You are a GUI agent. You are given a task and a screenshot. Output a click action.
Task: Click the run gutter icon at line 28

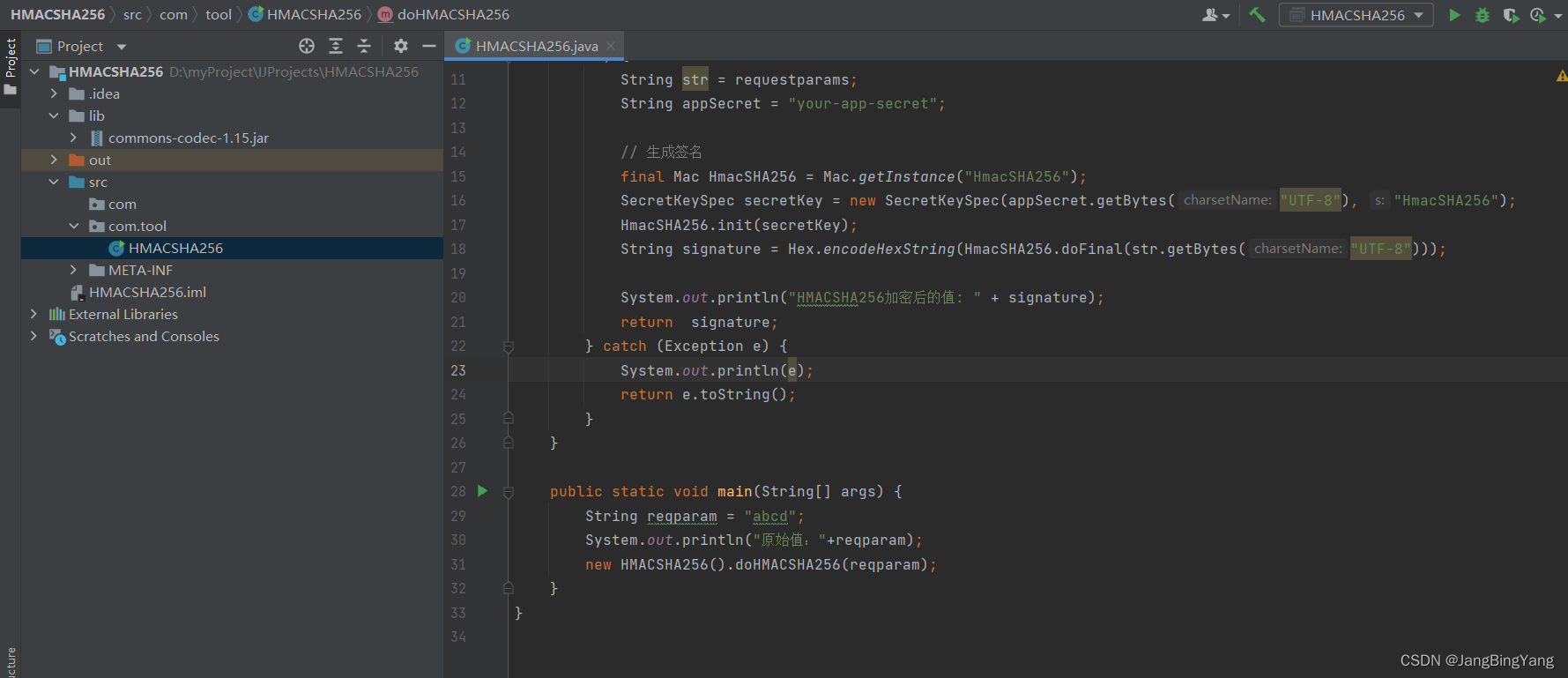tap(482, 491)
